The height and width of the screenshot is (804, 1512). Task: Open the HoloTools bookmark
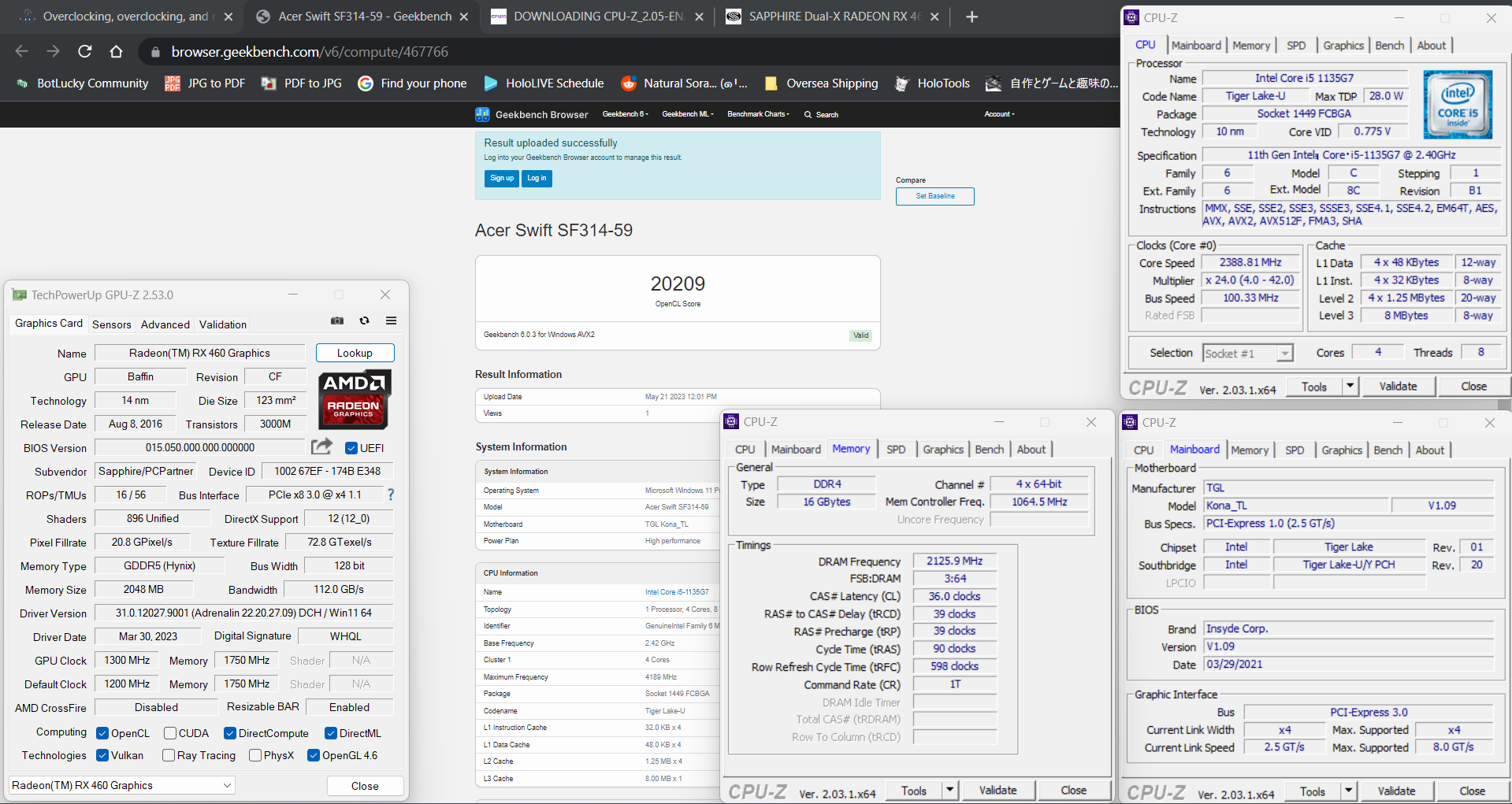pyautogui.click(x=932, y=83)
